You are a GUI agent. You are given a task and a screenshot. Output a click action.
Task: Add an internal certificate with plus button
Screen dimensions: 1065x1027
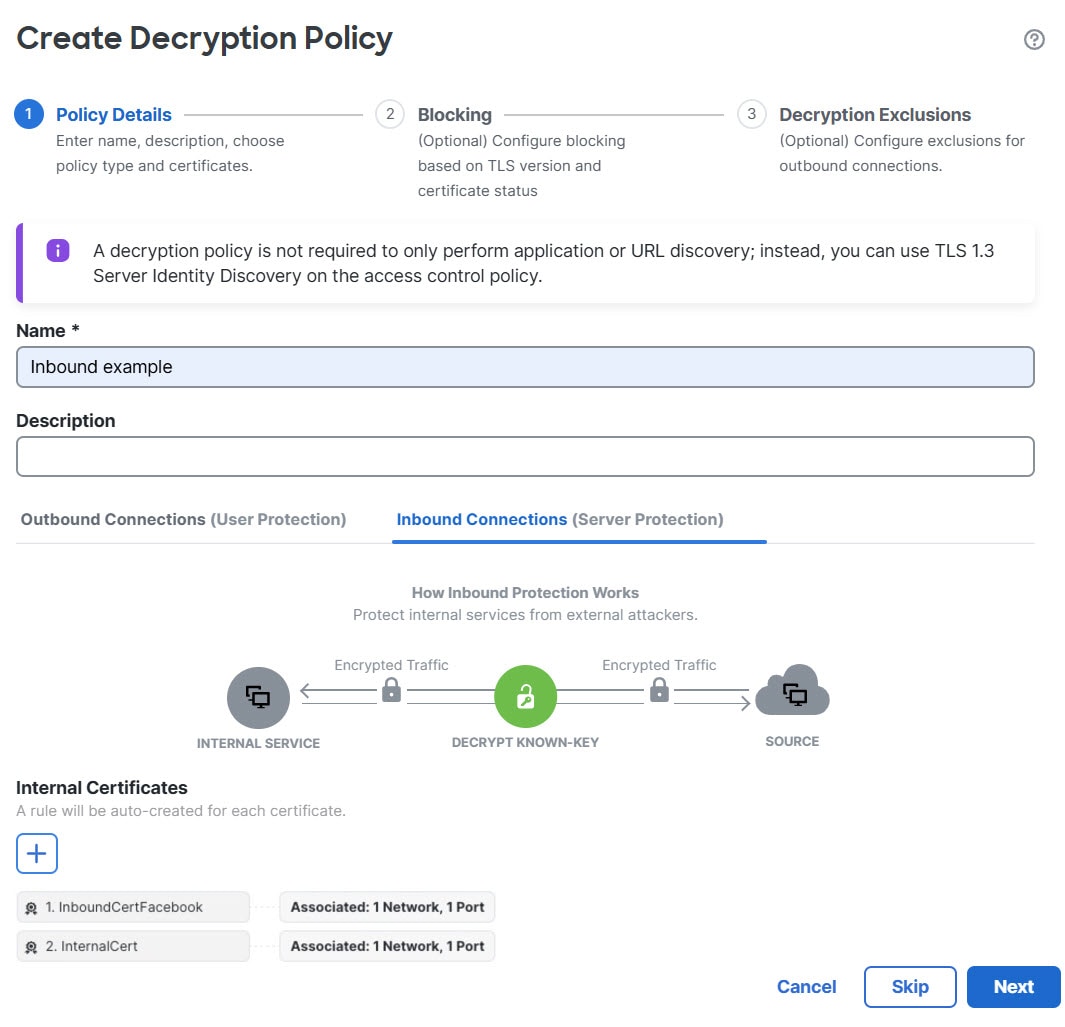37,853
